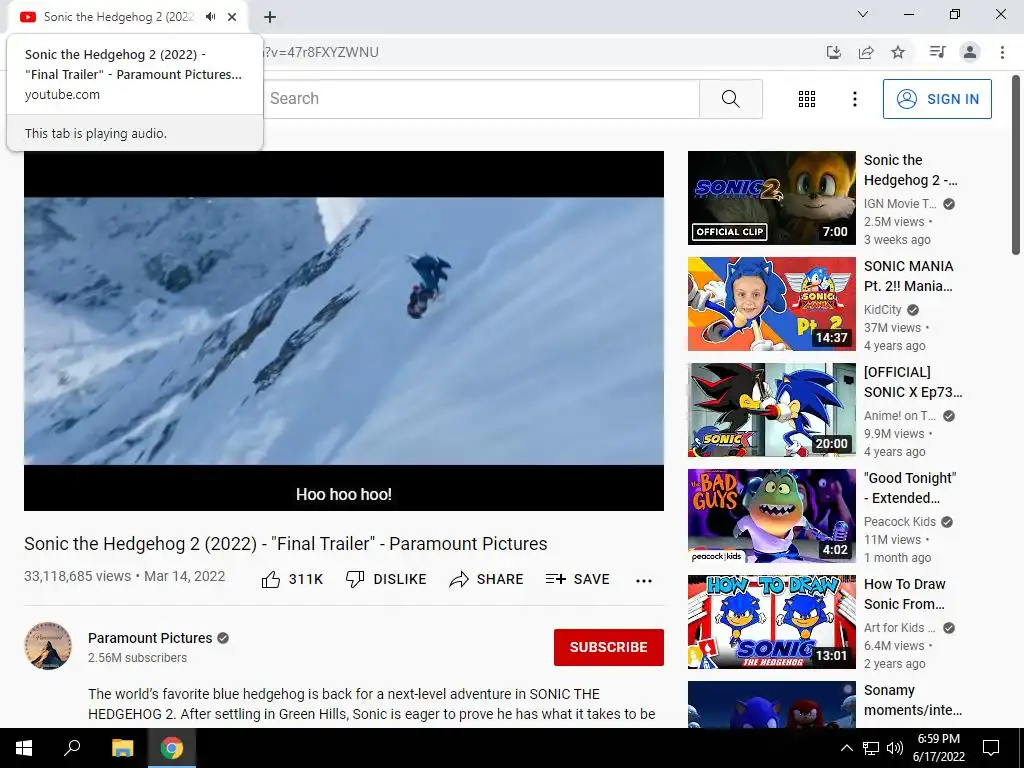Show hidden system tray icons
Viewport: 1024px width, 768px height.
coord(846,748)
